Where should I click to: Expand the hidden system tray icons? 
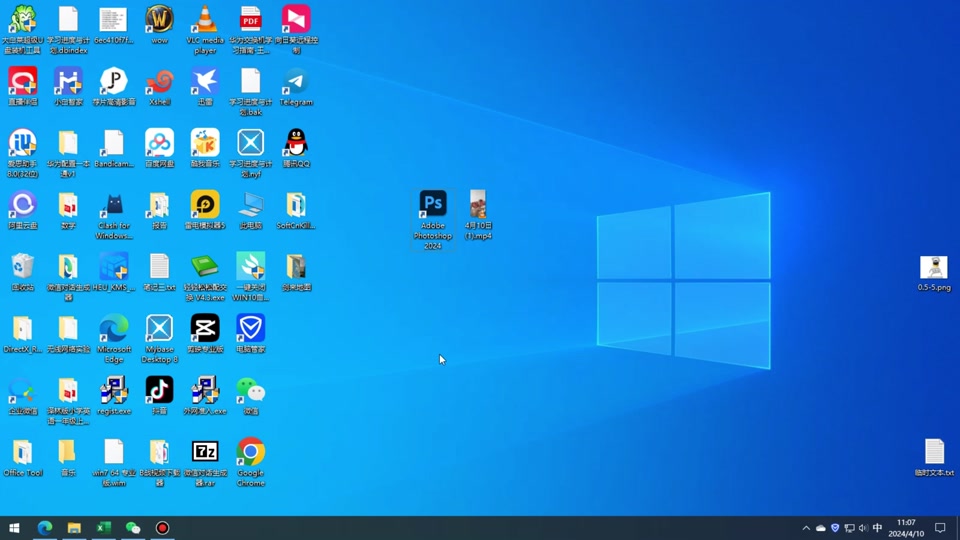[x=806, y=528]
